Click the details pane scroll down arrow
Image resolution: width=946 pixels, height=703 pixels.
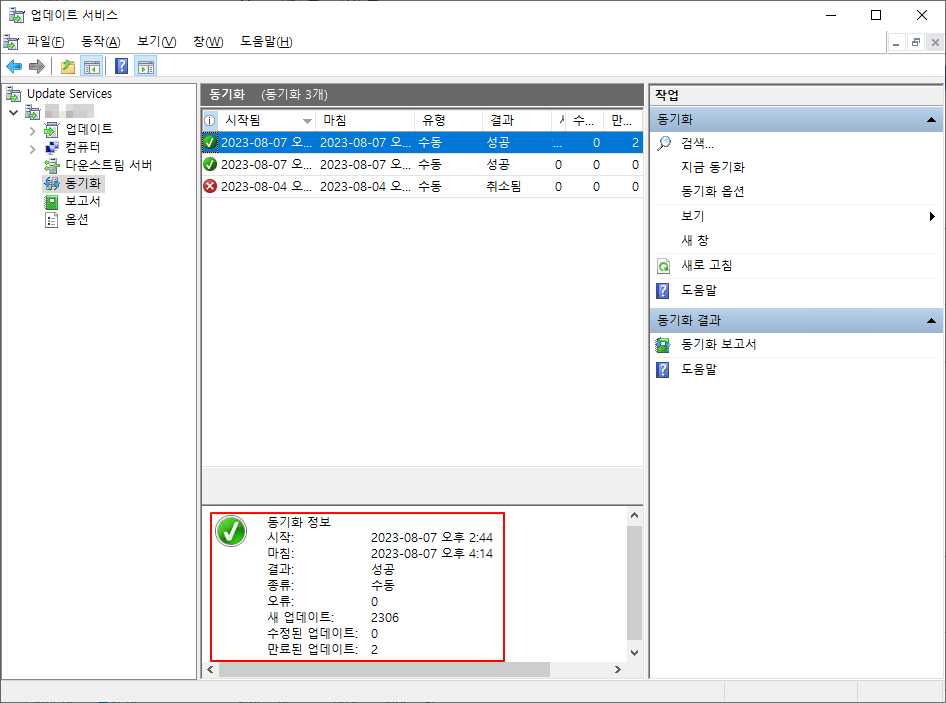[x=634, y=652]
